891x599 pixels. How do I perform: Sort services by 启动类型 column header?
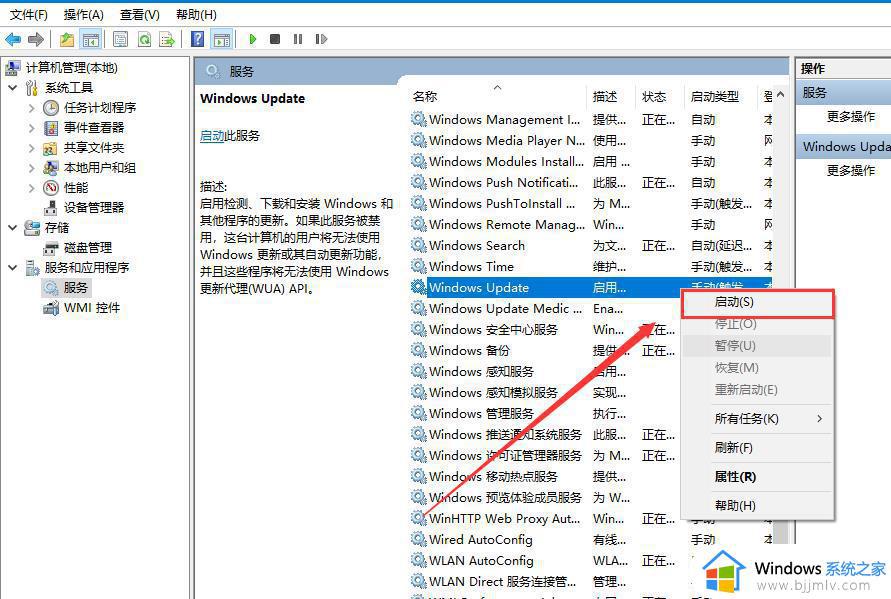click(715, 97)
